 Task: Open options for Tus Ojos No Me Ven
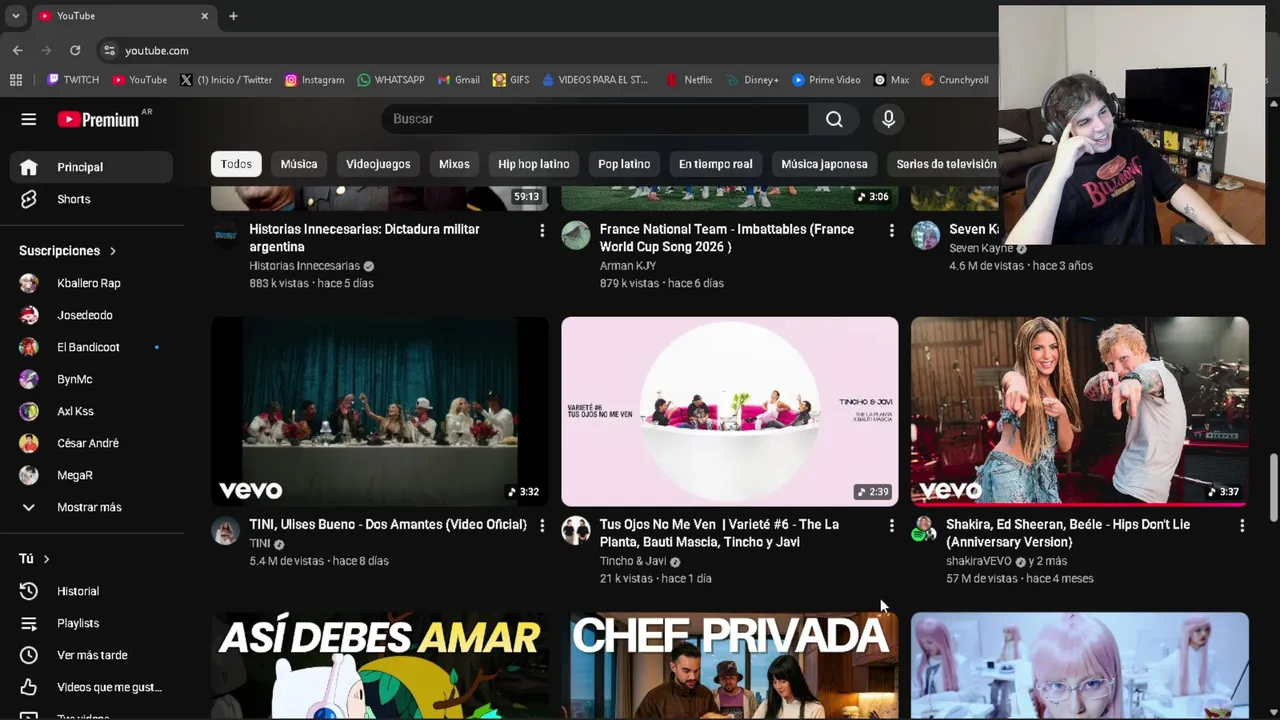click(892, 525)
